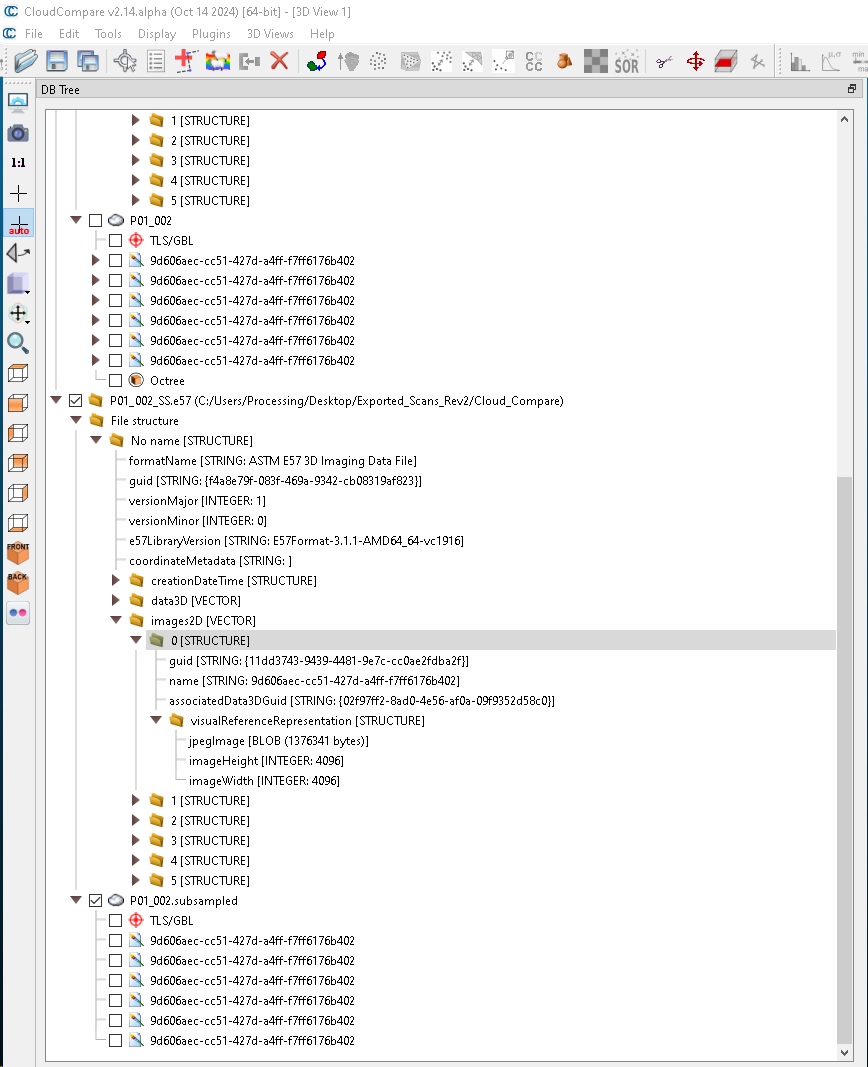Viewport: 868px width, 1067px height.
Task: Switch to the BACK view
Action: click(17, 583)
